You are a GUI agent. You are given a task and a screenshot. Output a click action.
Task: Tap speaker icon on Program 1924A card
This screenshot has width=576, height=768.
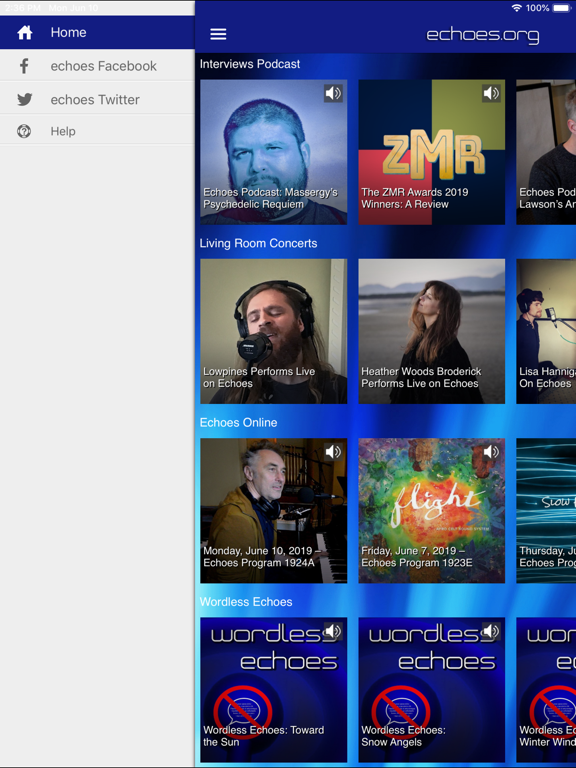pyautogui.click(x=333, y=452)
